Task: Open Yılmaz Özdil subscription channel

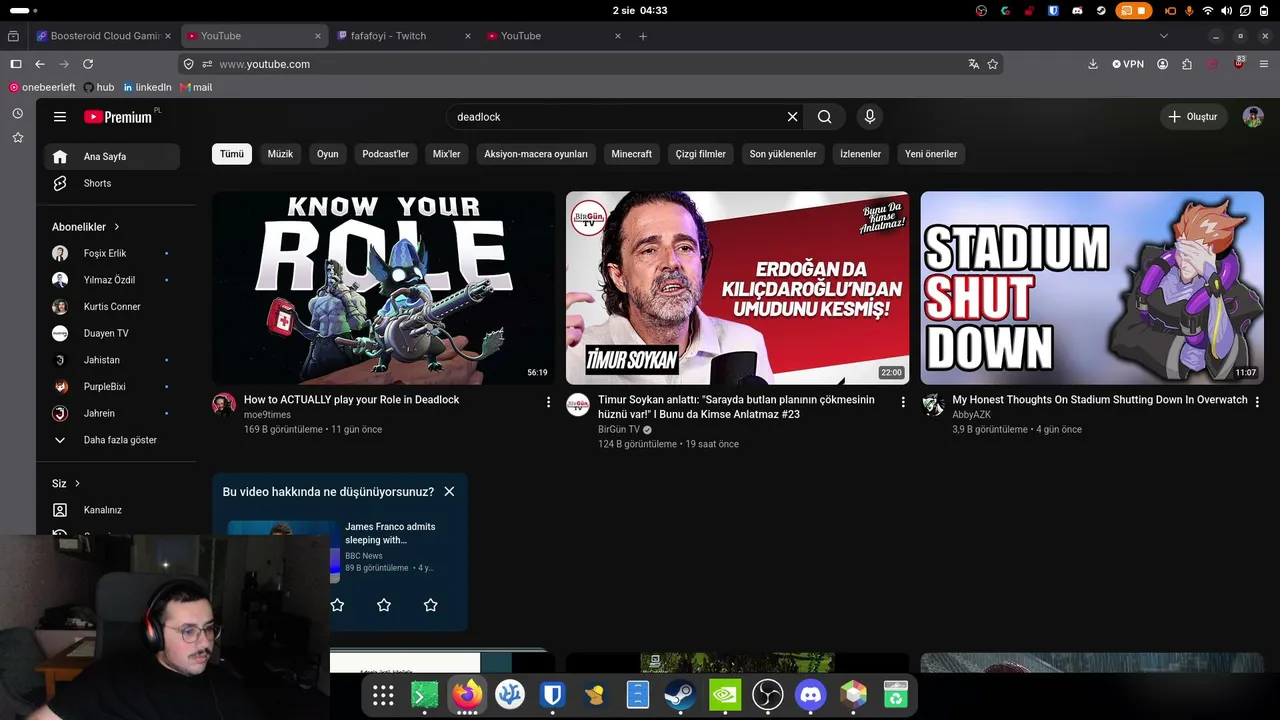Action: 112,280
